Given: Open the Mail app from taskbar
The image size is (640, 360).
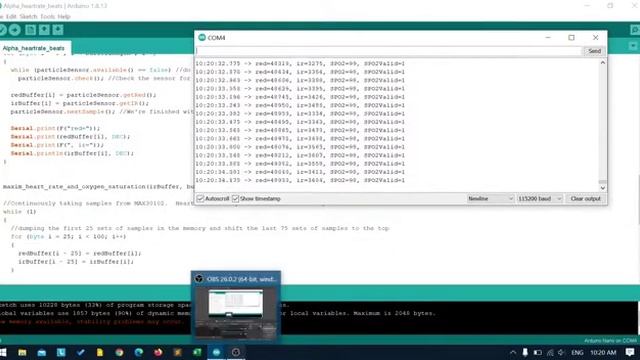Looking at the screenshot, I should tap(42, 352).
